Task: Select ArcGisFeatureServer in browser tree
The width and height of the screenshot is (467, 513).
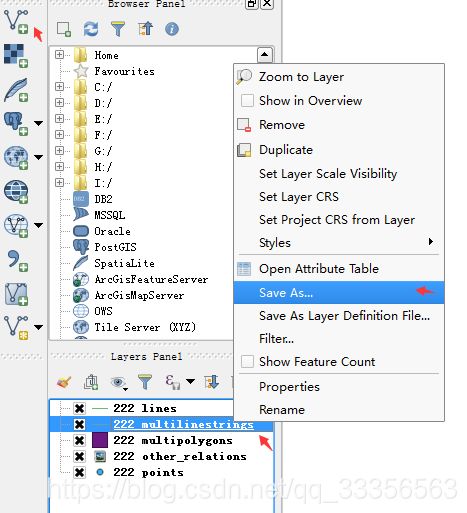Action: tap(151, 279)
